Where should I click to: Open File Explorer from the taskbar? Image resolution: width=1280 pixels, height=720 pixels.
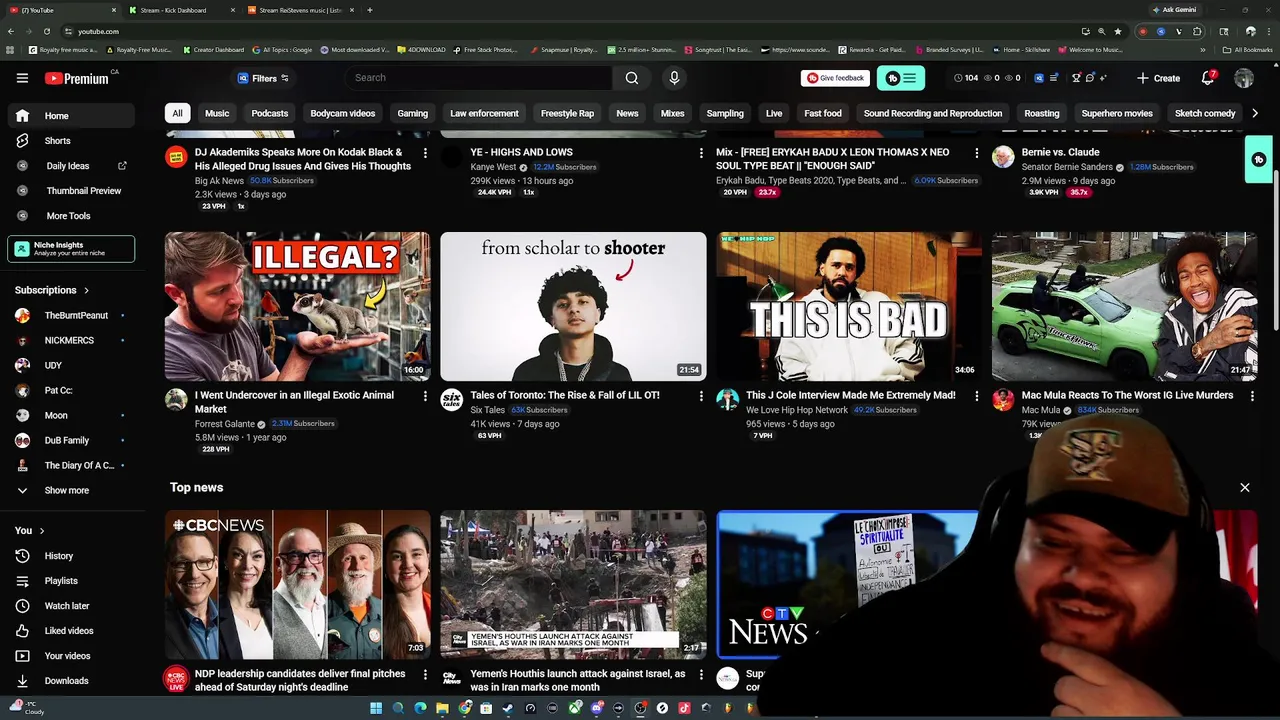(x=442, y=708)
